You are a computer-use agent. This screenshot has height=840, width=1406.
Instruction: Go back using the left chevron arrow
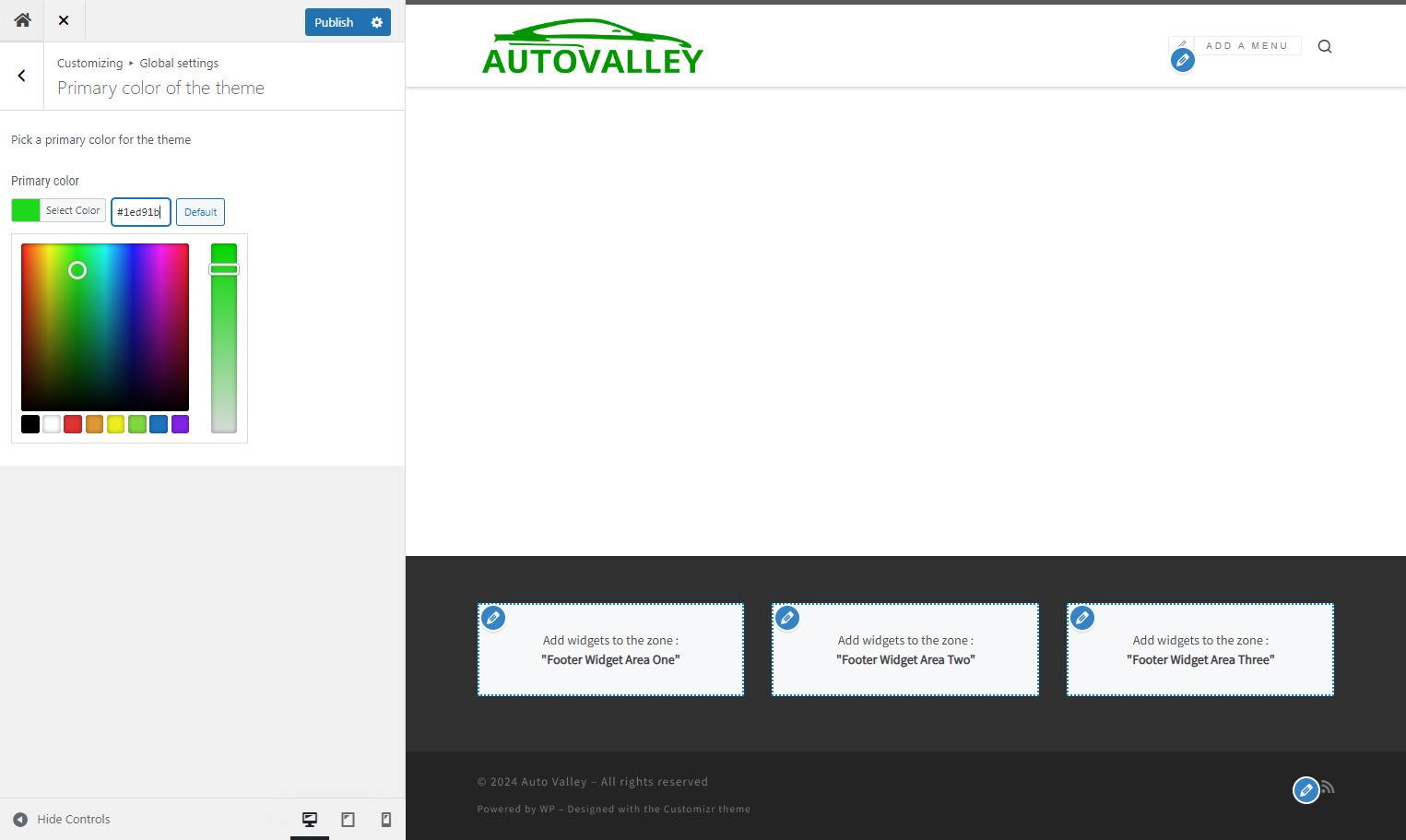(x=22, y=76)
